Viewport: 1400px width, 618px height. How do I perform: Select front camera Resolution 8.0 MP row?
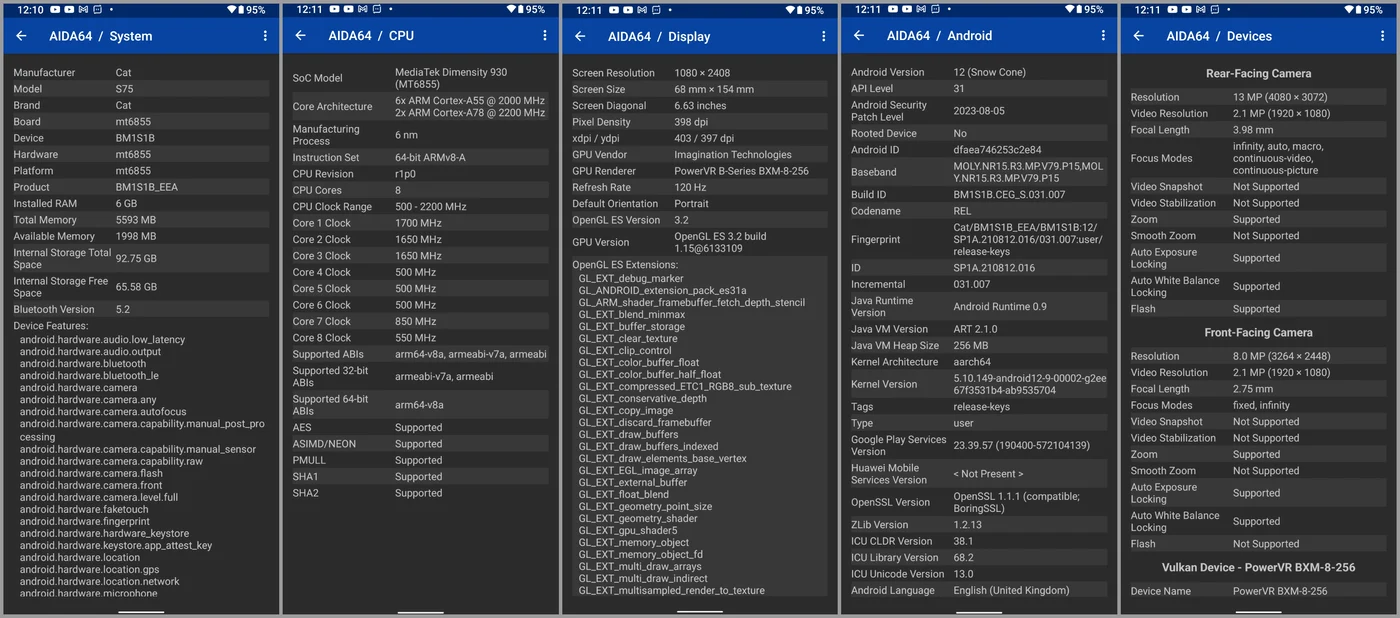tap(1258, 356)
